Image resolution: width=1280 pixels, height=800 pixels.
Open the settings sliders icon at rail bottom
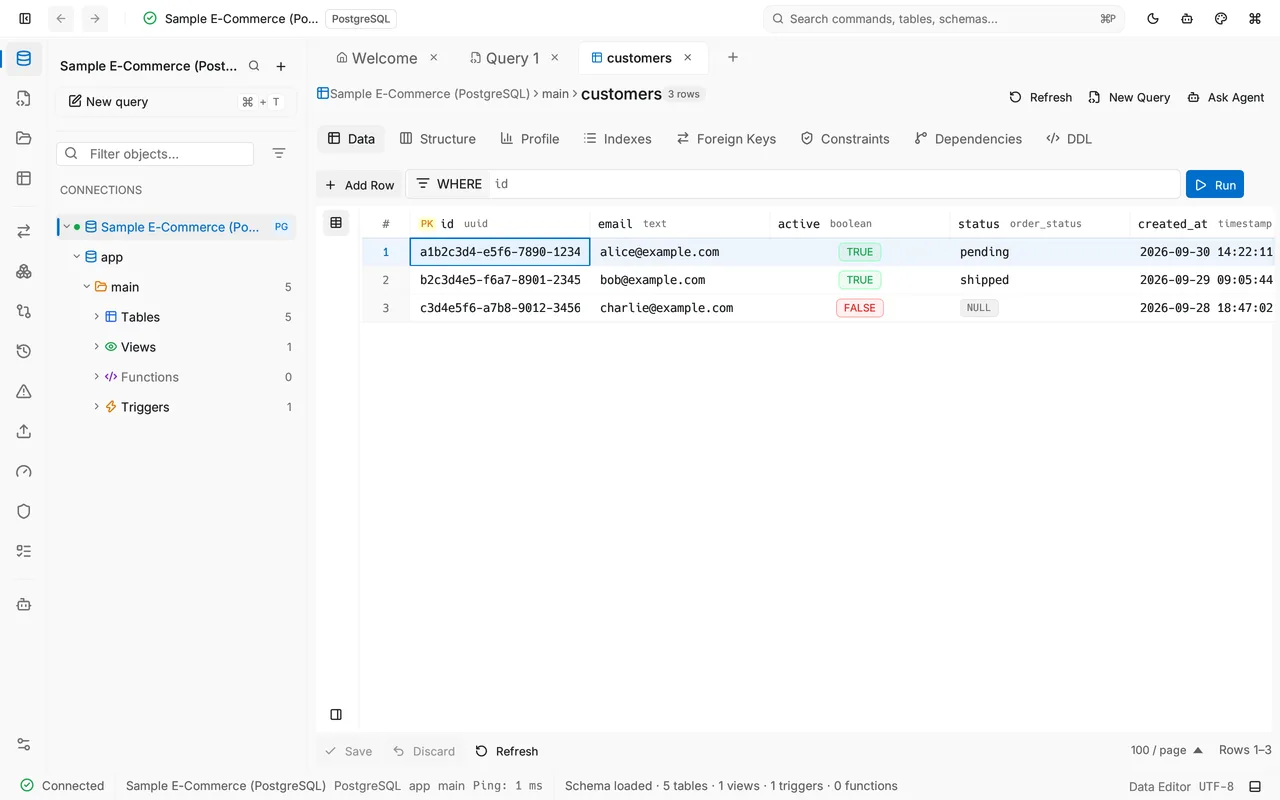pyautogui.click(x=24, y=744)
